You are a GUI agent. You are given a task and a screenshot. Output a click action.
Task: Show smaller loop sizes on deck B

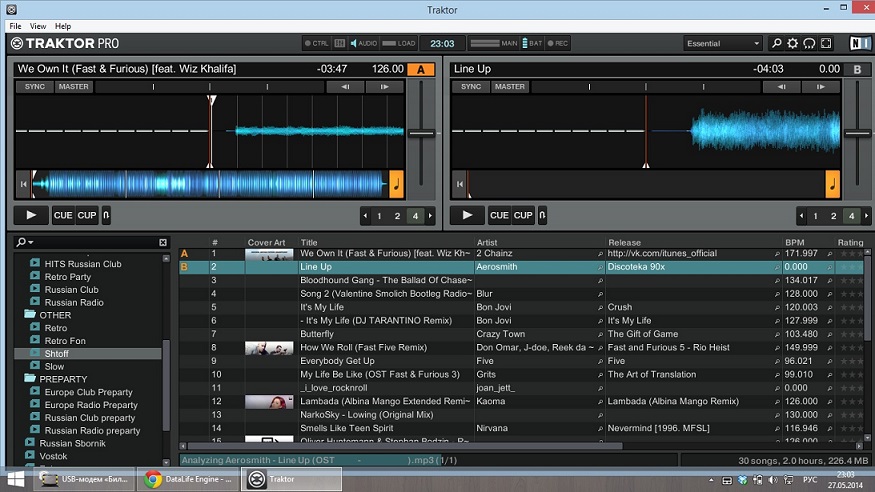click(802, 216)
